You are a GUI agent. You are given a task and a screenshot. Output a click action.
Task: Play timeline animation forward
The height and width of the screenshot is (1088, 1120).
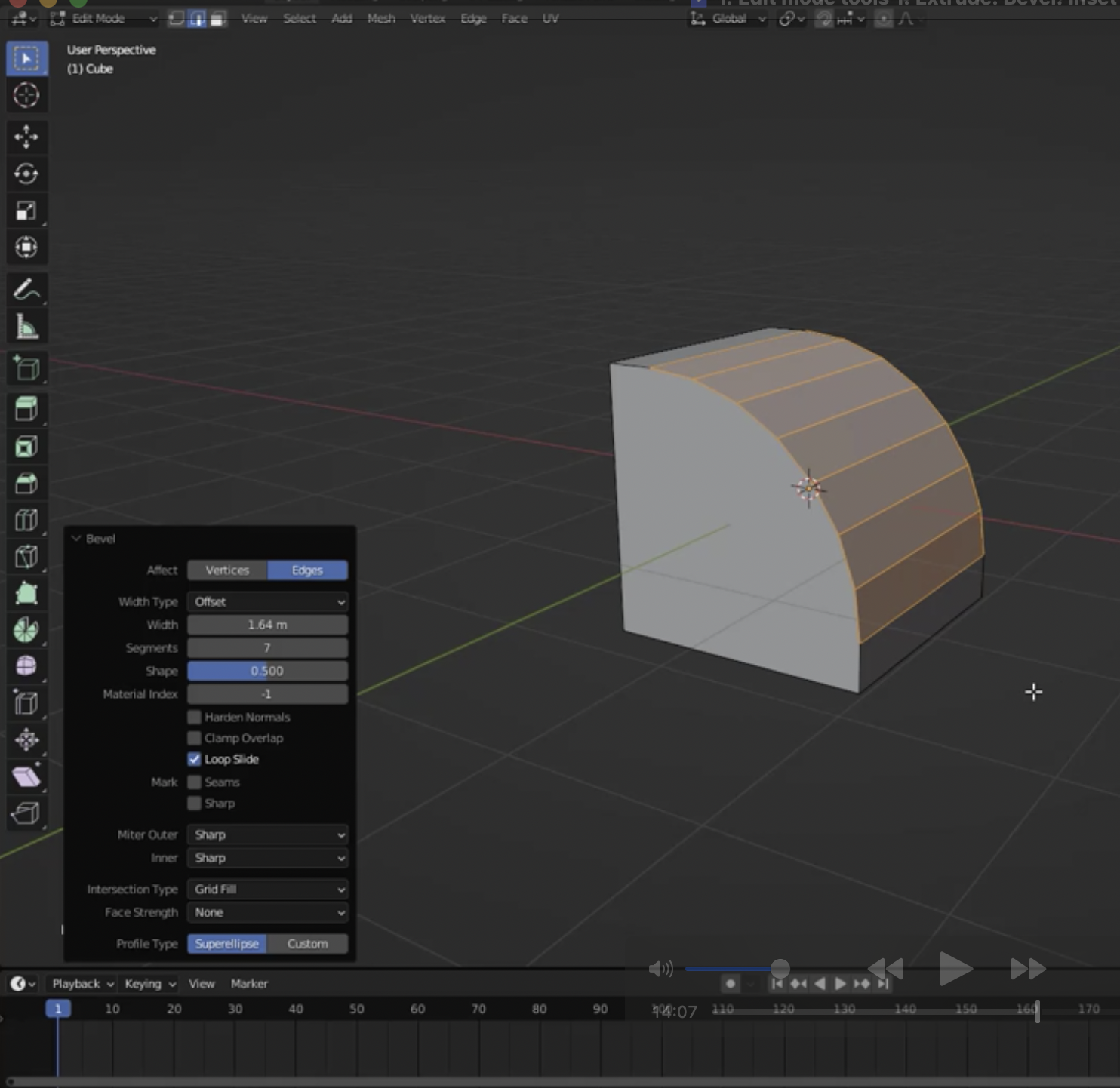(841, 984)
